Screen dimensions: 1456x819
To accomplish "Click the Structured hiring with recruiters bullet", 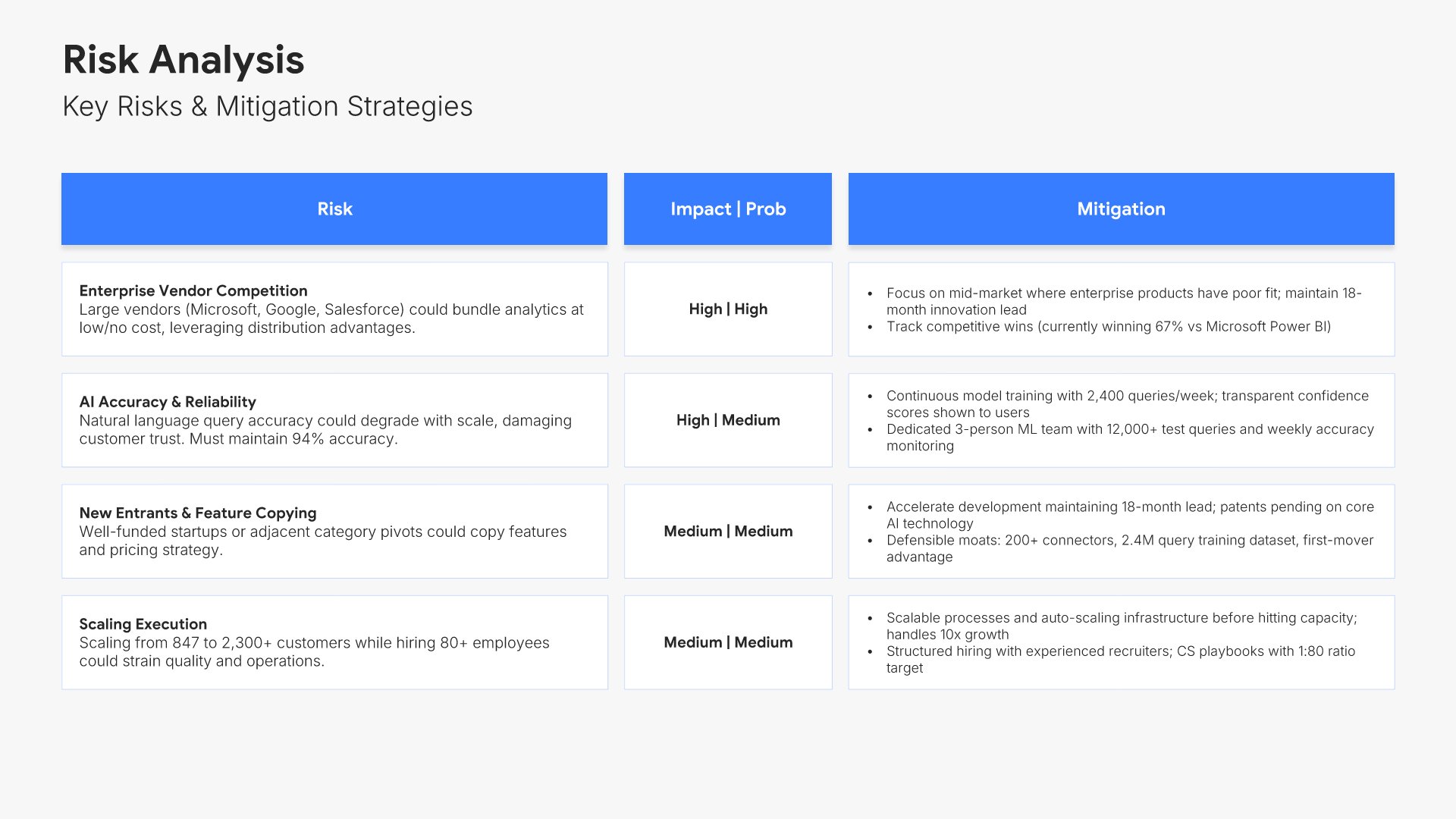I will pos(1120,659).
